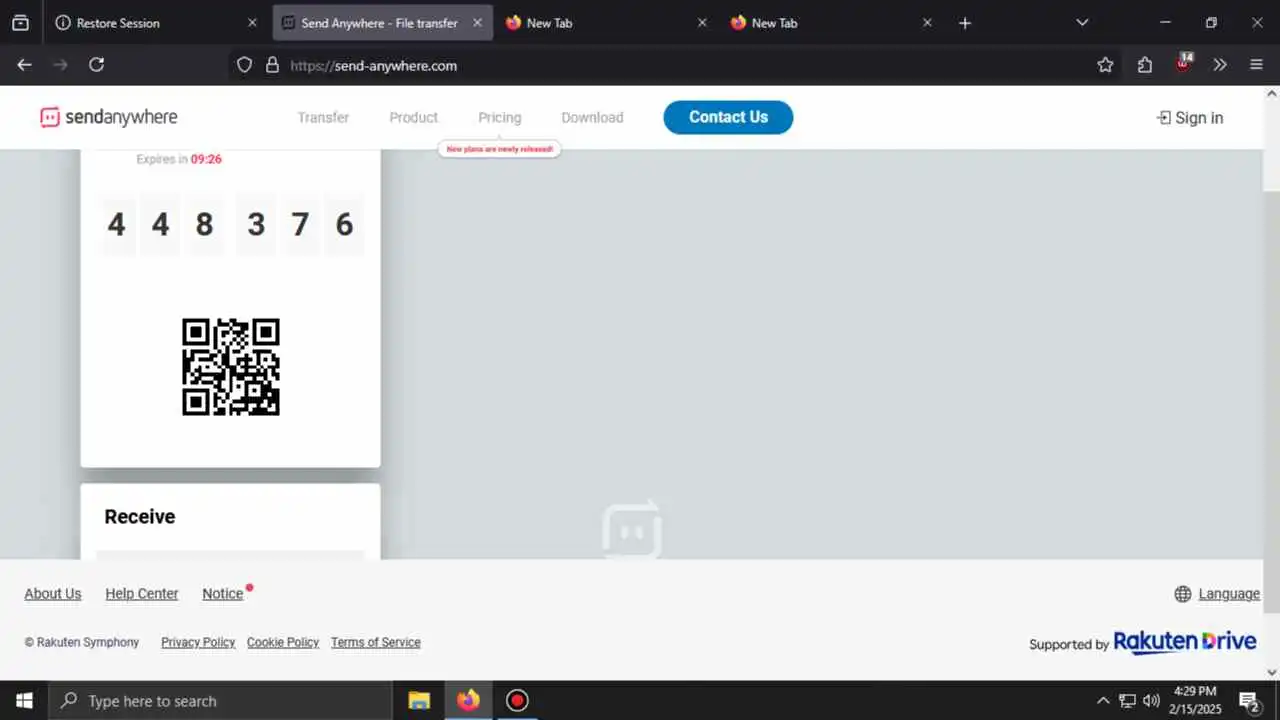Open the Transfer menu item
Screen dimensions: 1280x720
(x=323, y=117)
